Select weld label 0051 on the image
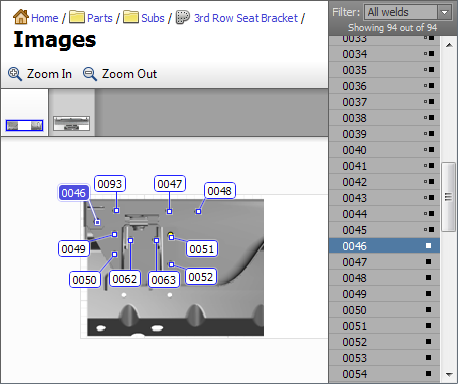Screen dimensions: 458x384 click(202, 249)
